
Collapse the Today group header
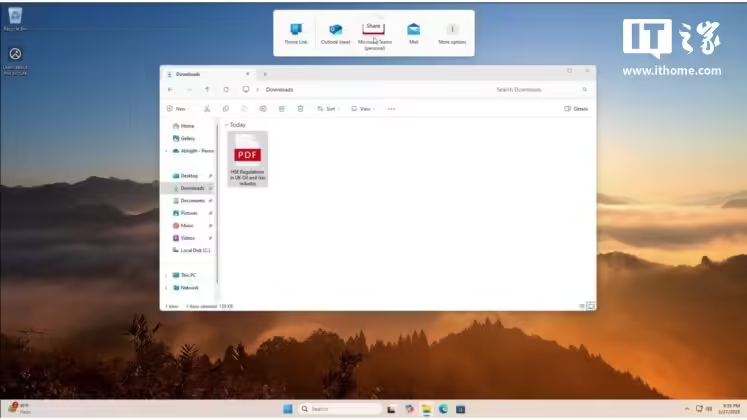click(225, 125)
